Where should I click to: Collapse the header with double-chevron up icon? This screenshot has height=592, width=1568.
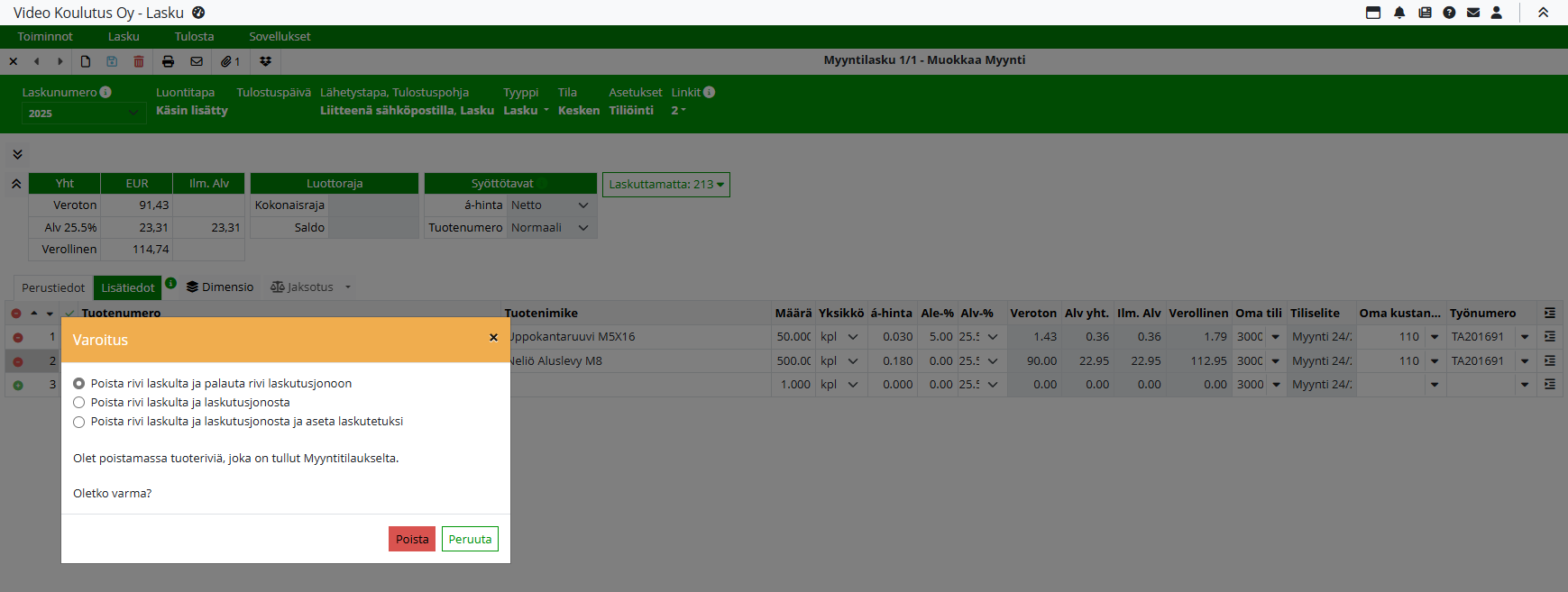coord(1543,13)
